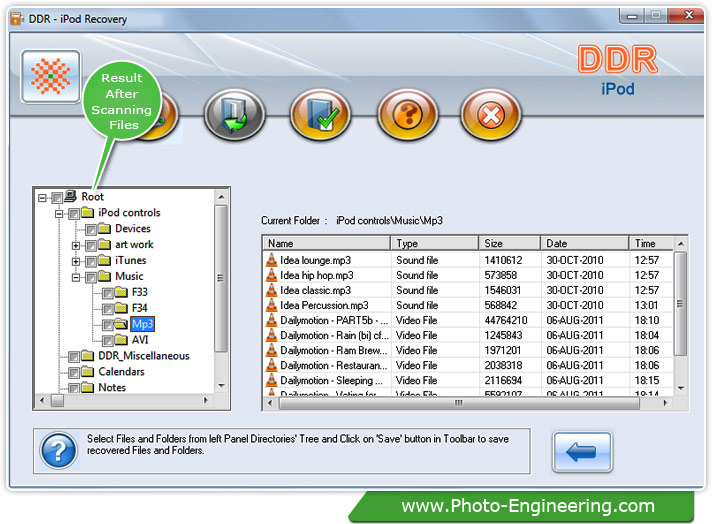The height and width of the screenshot is (524, 712).
Task: Toggle the Root checkbox
Action: click(x=57, y=198)
